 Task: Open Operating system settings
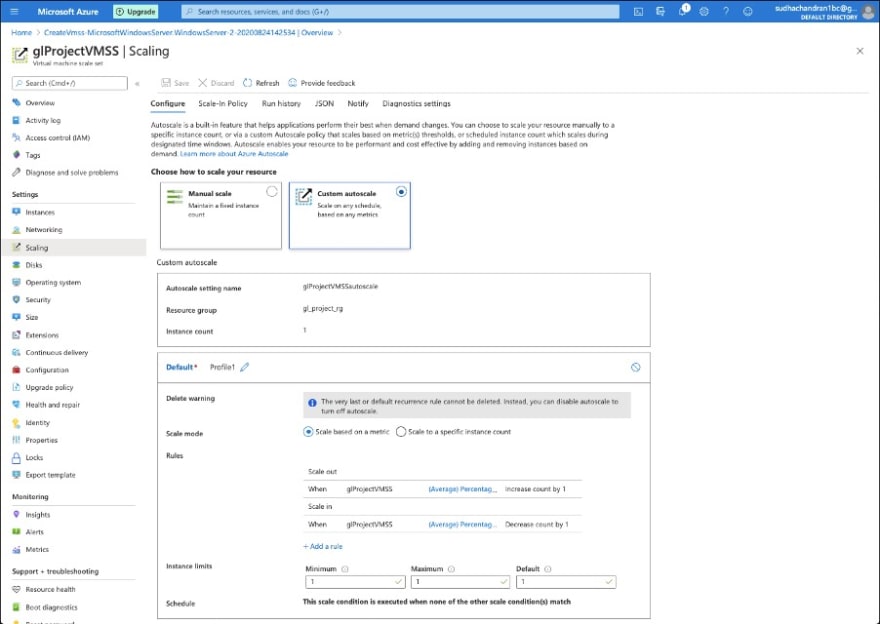(x=53, y=282)
